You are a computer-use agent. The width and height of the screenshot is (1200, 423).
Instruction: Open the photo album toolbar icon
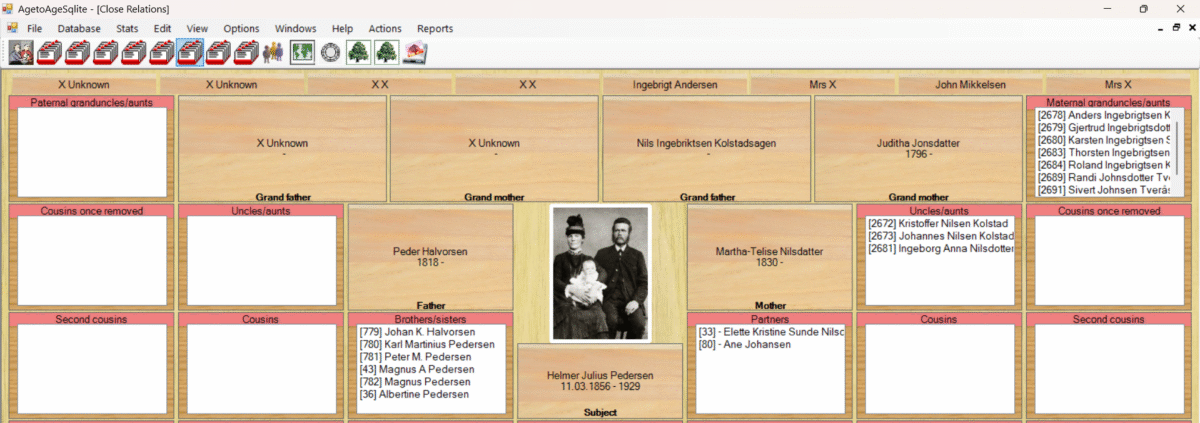click(x=414, y=52)
